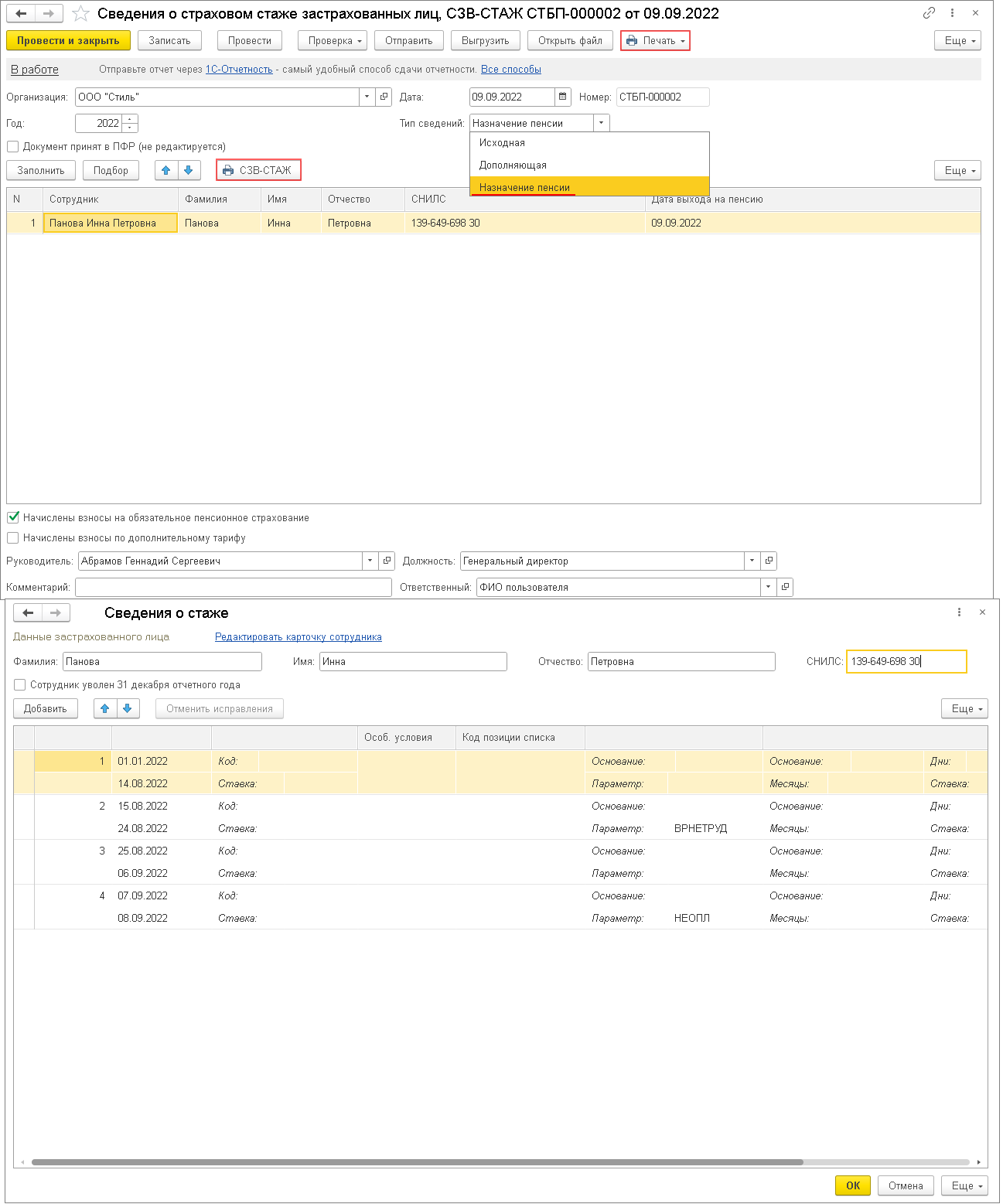This screenshot has height=1204, width=1003.
Task: Increase year value with stepper up arrow
Action: click(x=130, y=119)
